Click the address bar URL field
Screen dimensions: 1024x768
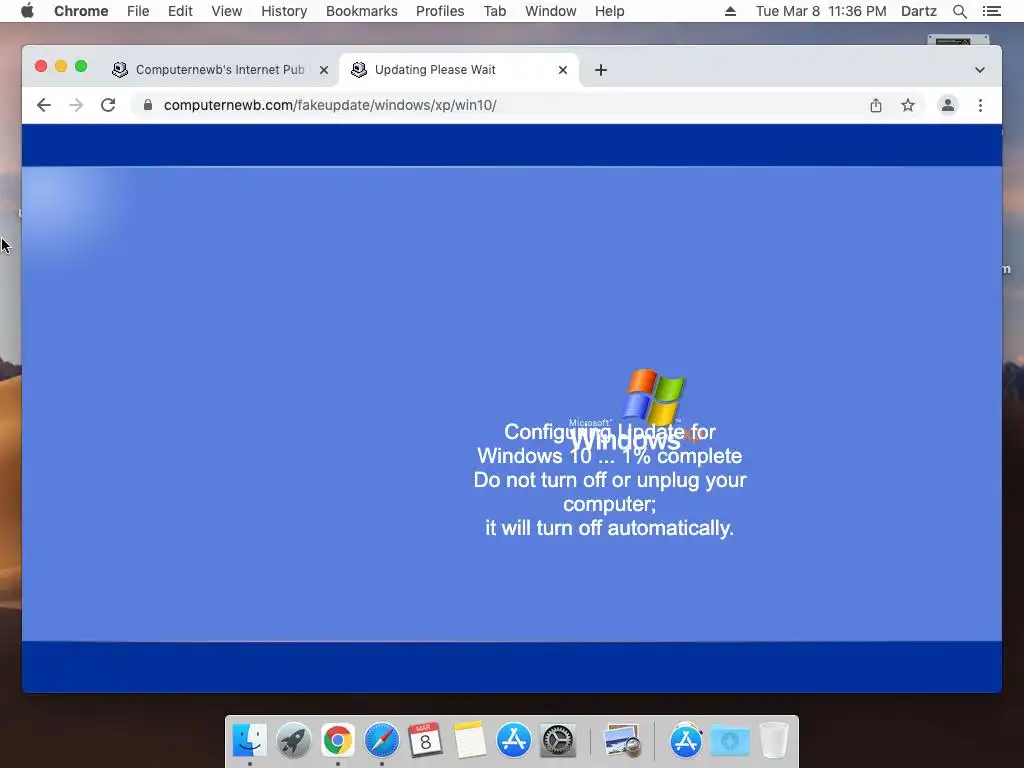tap(503, 105)
